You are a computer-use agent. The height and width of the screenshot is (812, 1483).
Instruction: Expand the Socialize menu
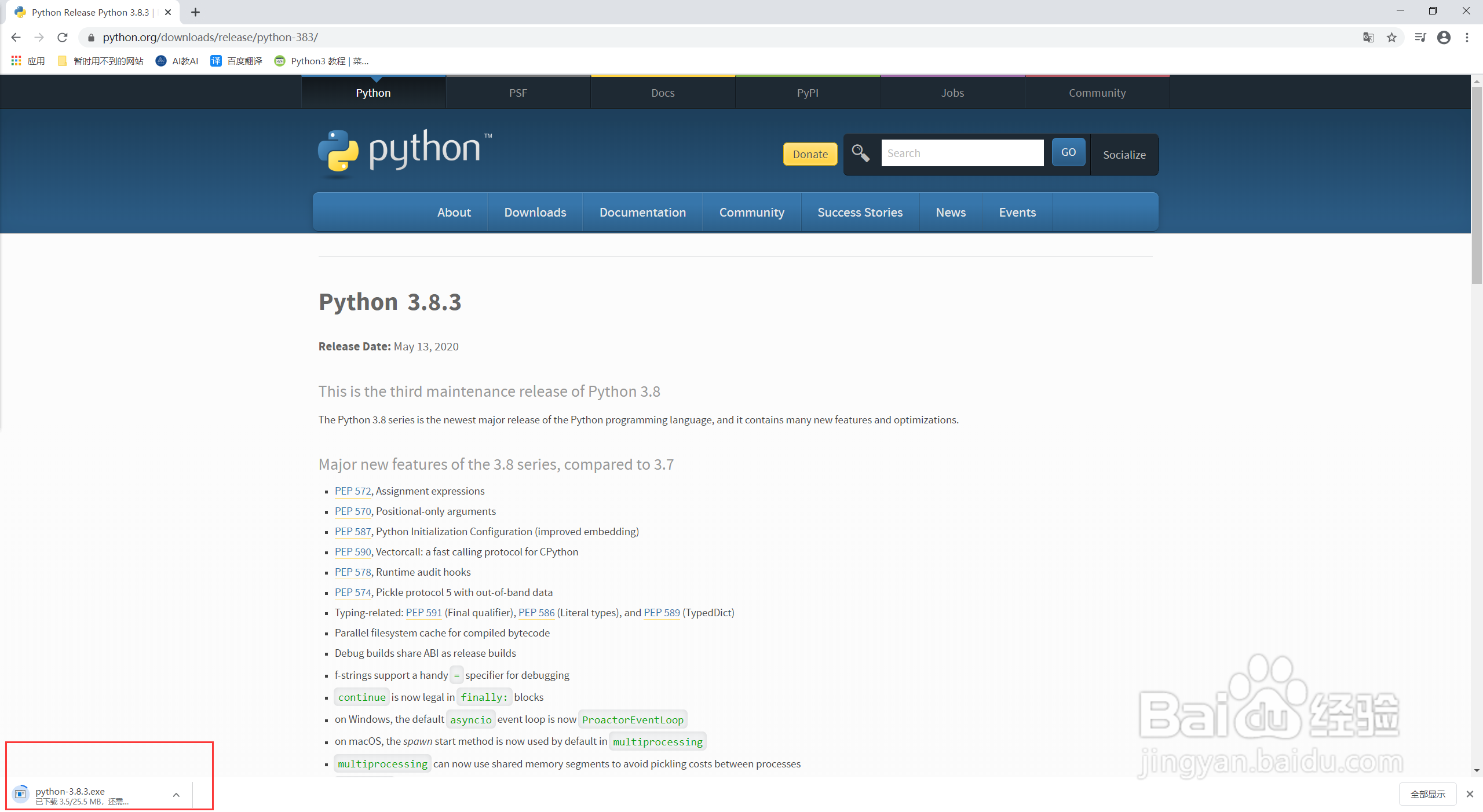point(1124,154)
